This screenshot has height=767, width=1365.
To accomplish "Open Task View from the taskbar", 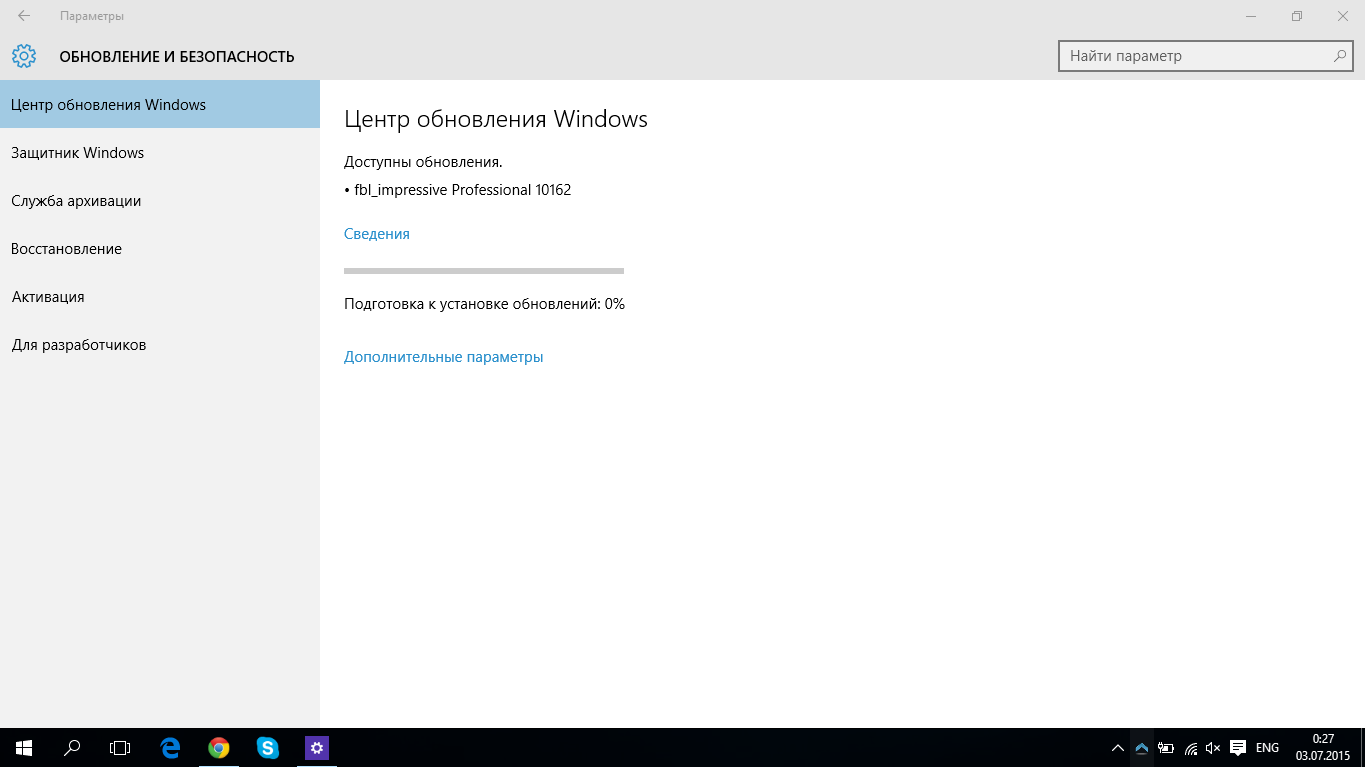I will (x=120, y=747).
